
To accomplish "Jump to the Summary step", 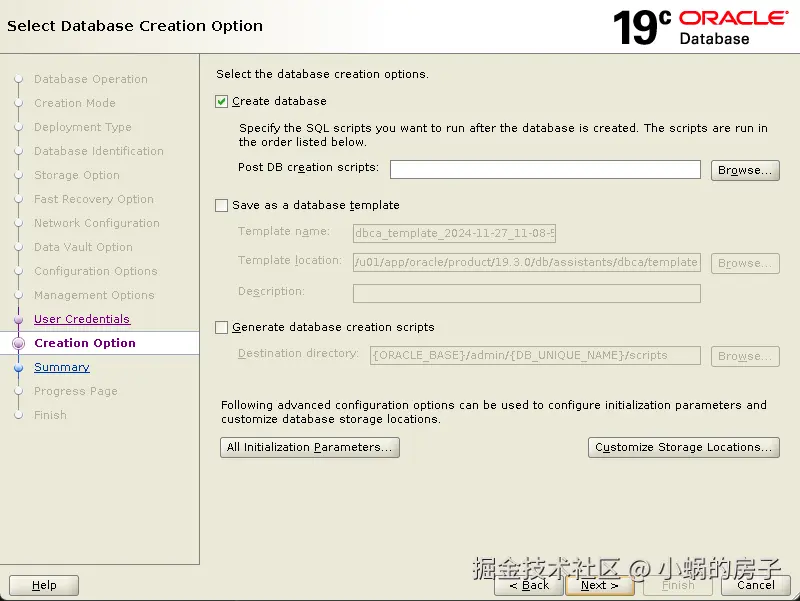I will click(x=62, y=367).
